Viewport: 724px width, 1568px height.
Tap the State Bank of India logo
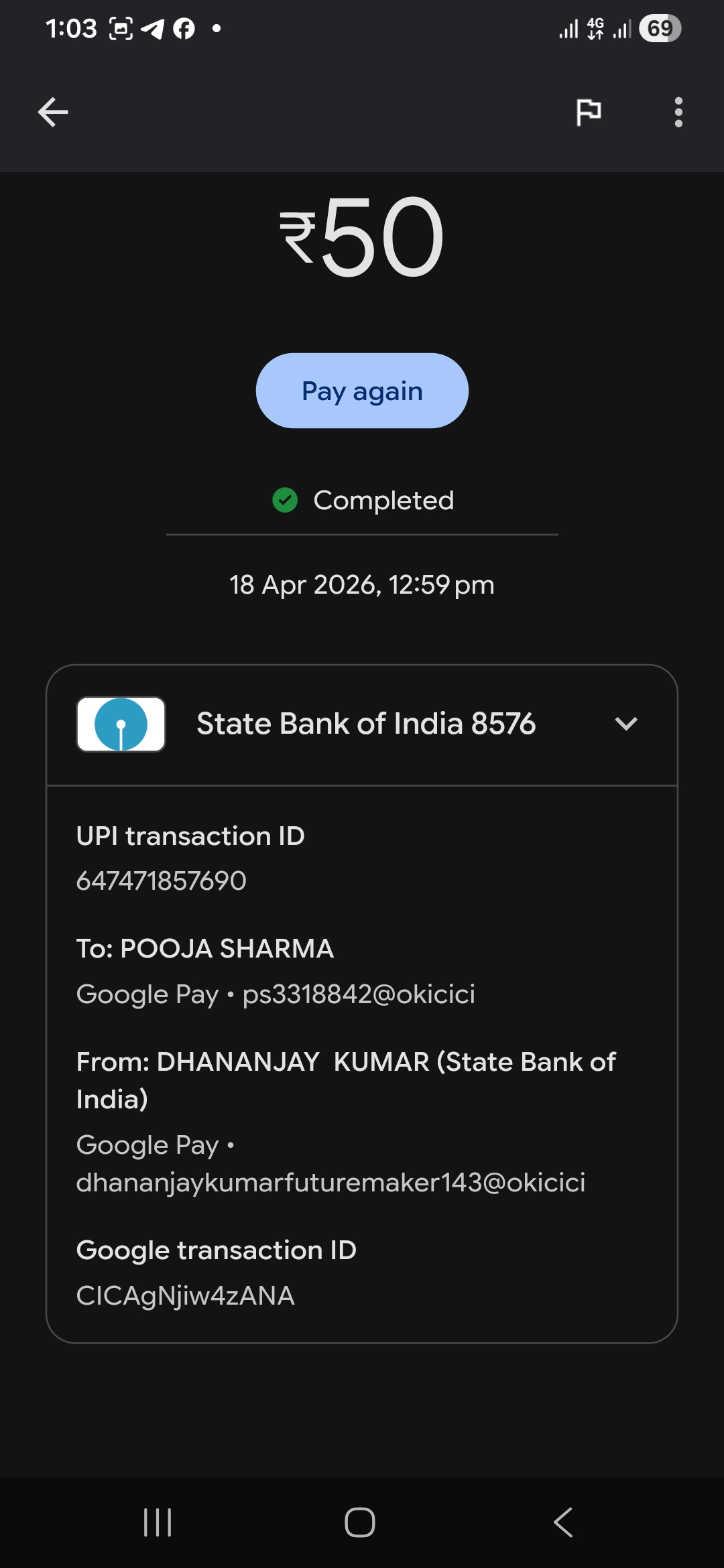pyautogui.click(x=121, y=724)
